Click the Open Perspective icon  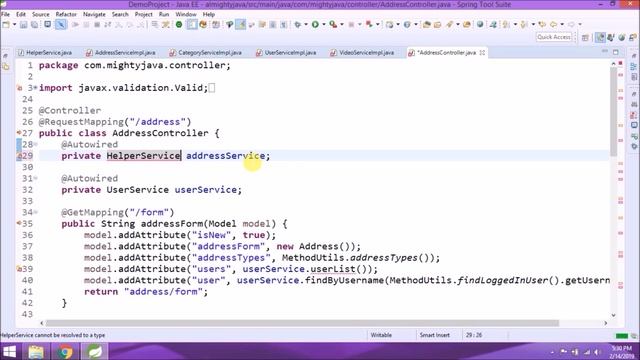(x=585, y=38)
